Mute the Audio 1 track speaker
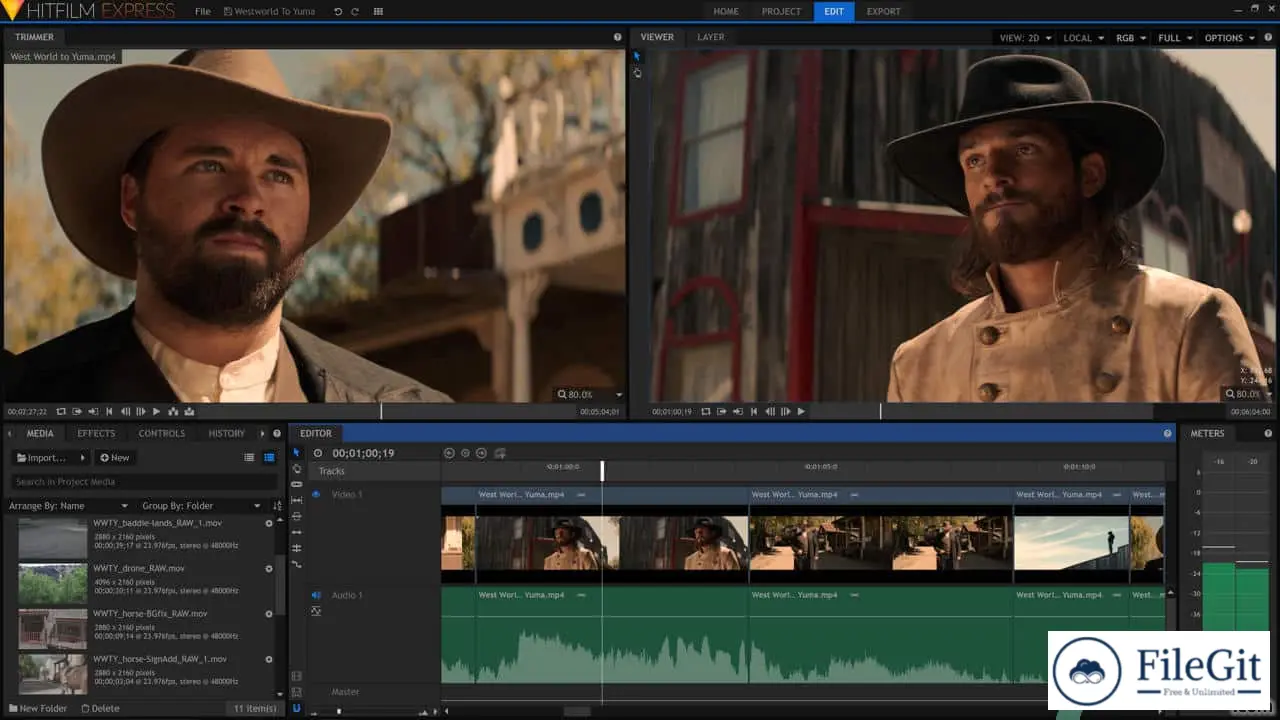Viewport: 1280px width, 720px height. [316, 595]
